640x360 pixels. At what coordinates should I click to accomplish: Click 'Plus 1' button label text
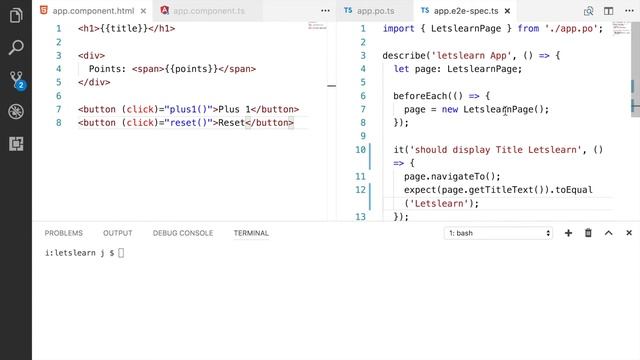tap(234, 109)
